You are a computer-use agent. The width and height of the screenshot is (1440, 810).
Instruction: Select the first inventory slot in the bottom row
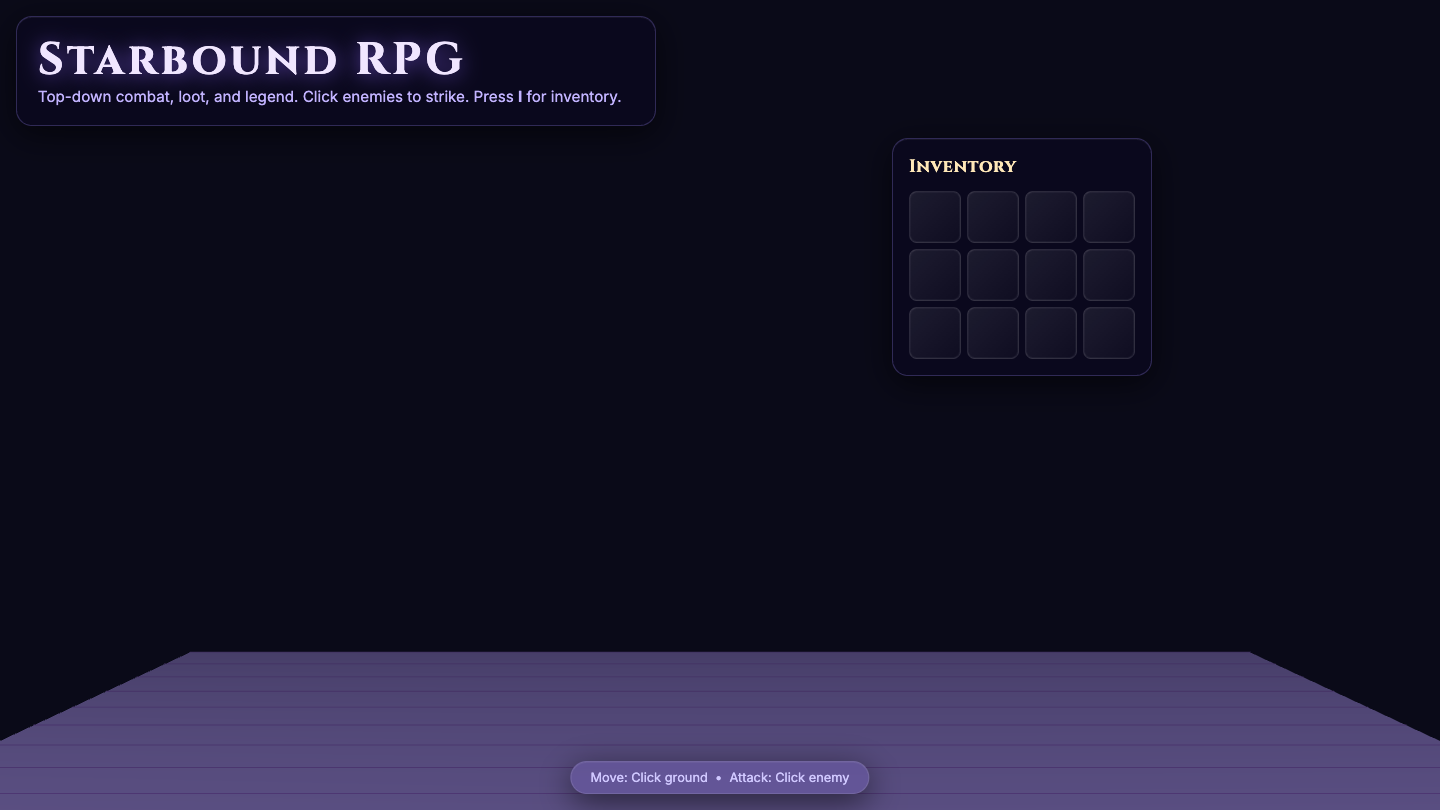[x=935, y=333]
